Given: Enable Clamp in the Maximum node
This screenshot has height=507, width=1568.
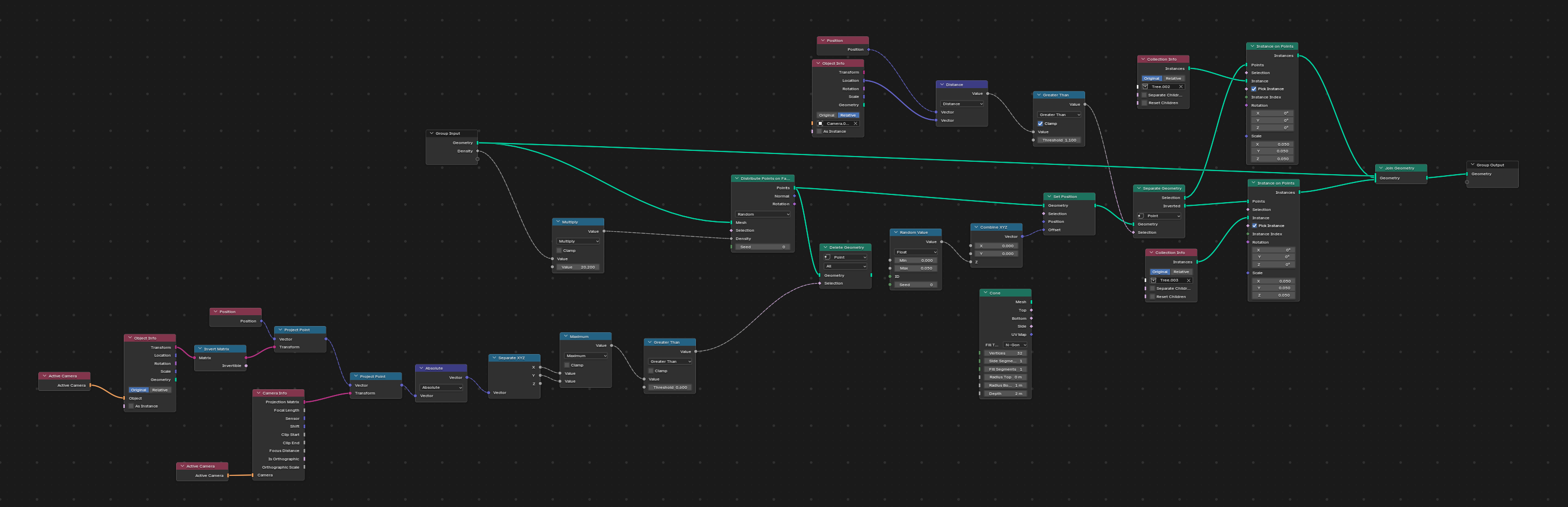Looking at the screenshot, I should (x=567, y=365).
